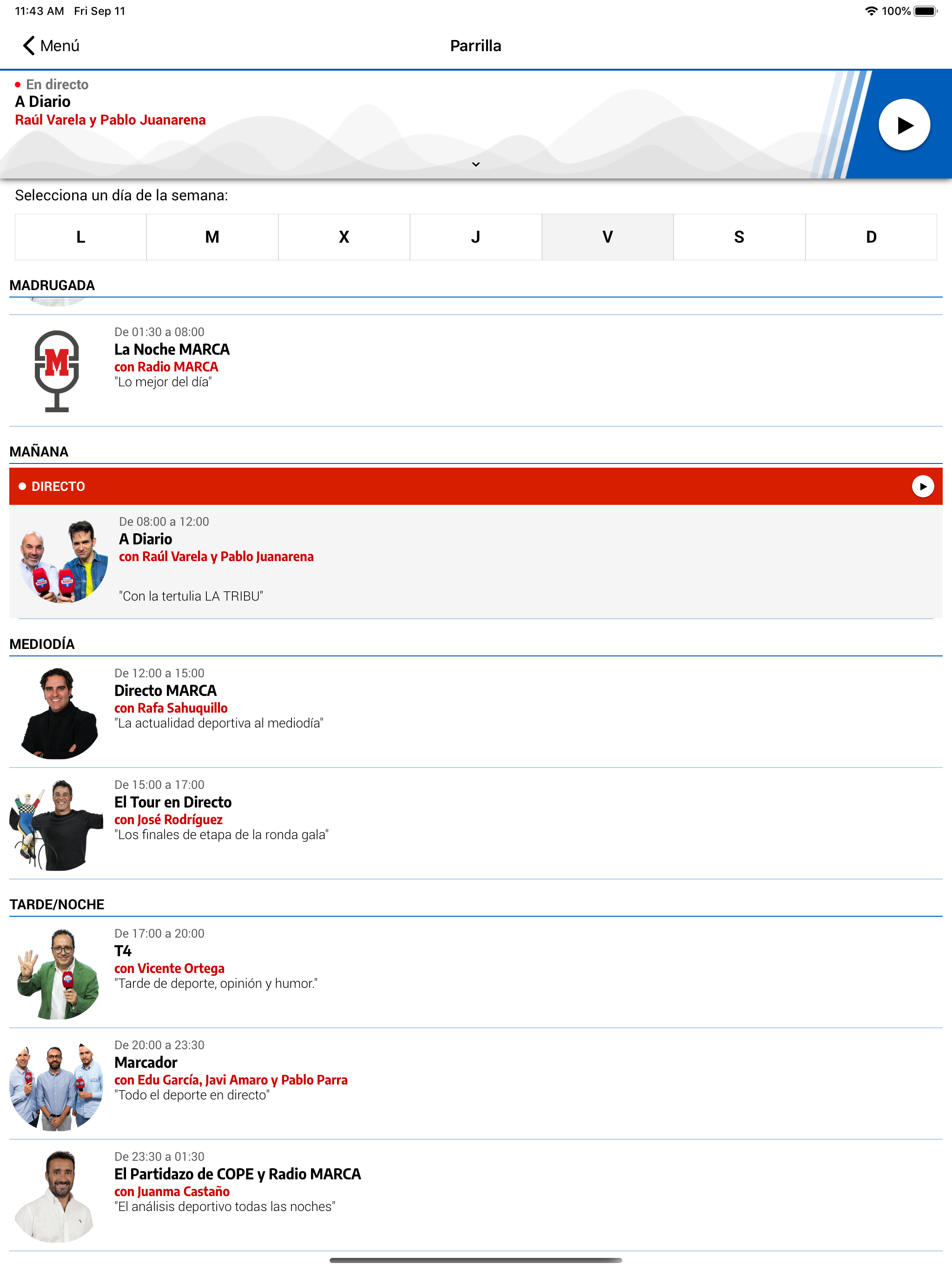Image resolution: width=952 pixels, height=1270 pixels.
Task: Switch to Wednesday (X) tab
Action: pyautogui.click(x=344, y=237)
